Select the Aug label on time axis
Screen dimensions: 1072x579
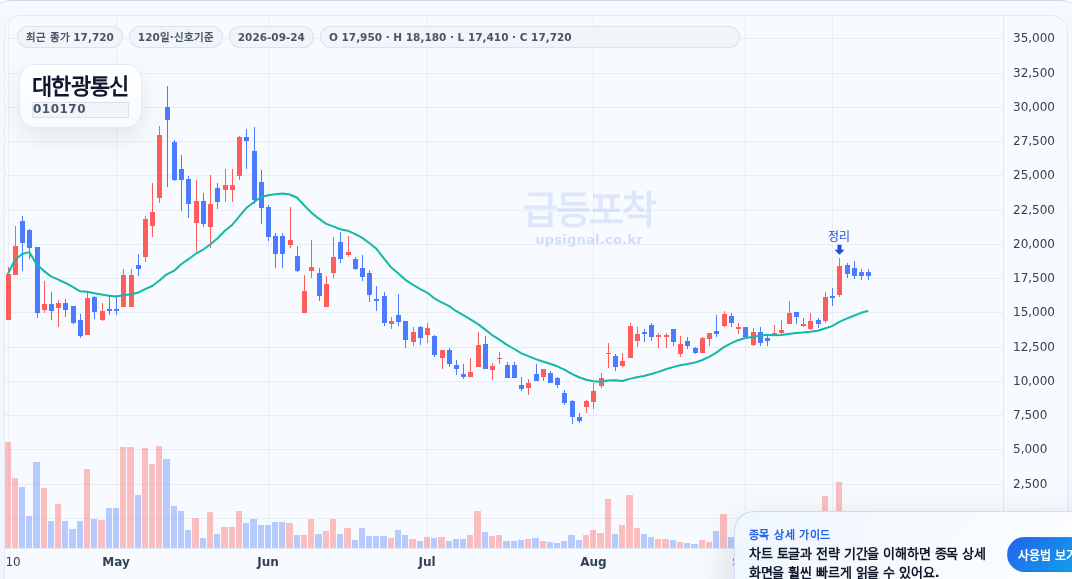(593, 562)
